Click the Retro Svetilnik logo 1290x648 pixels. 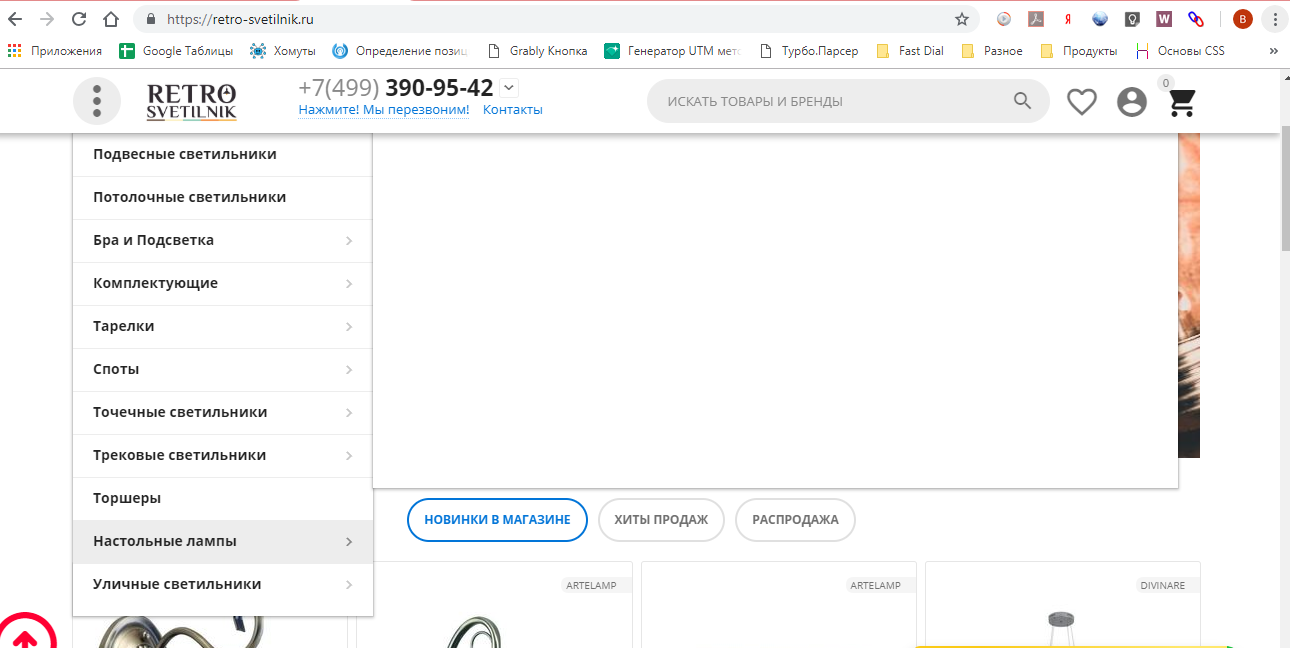(192, 101)
